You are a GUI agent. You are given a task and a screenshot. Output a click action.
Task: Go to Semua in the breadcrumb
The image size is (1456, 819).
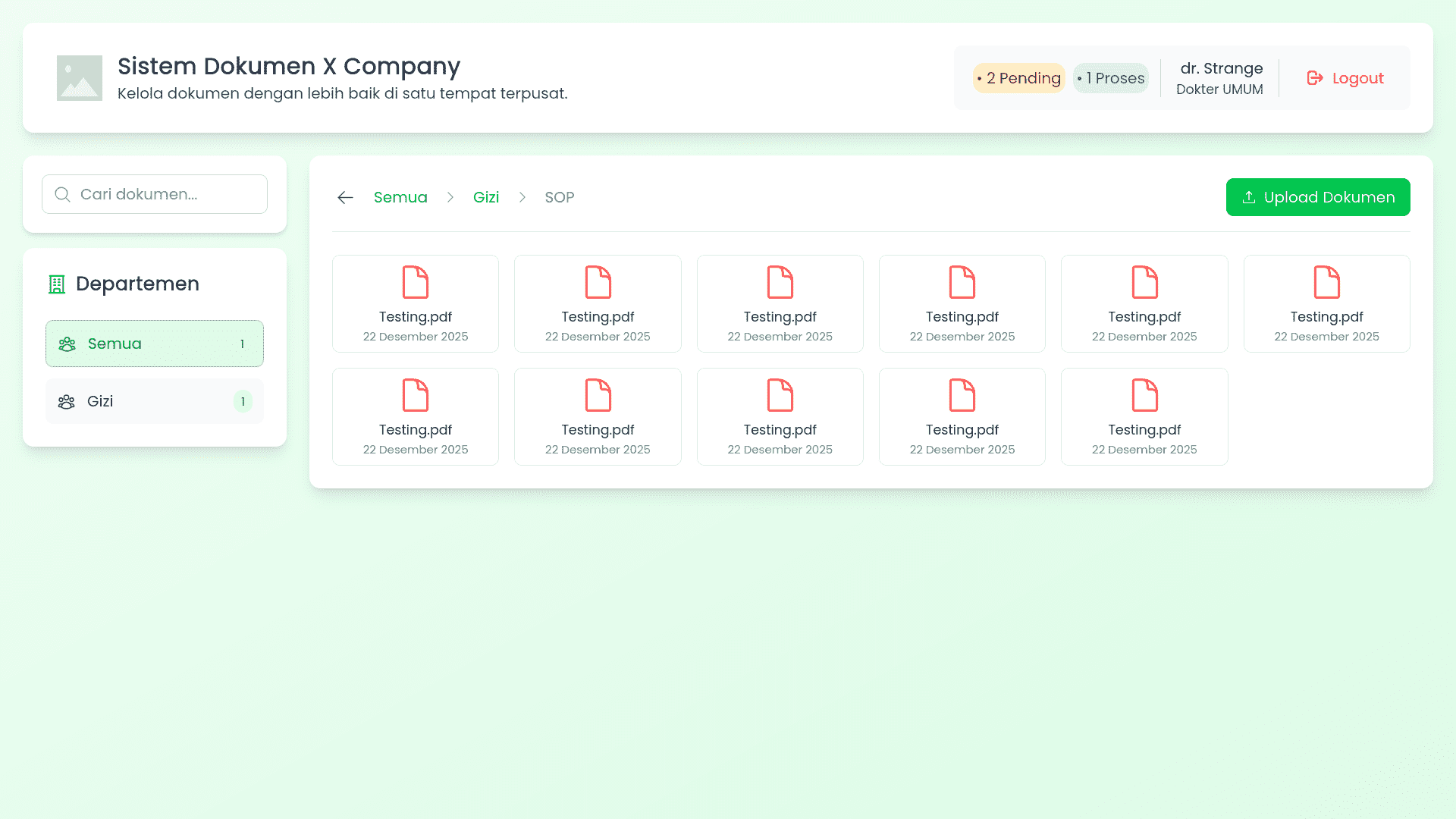[400, 197]
